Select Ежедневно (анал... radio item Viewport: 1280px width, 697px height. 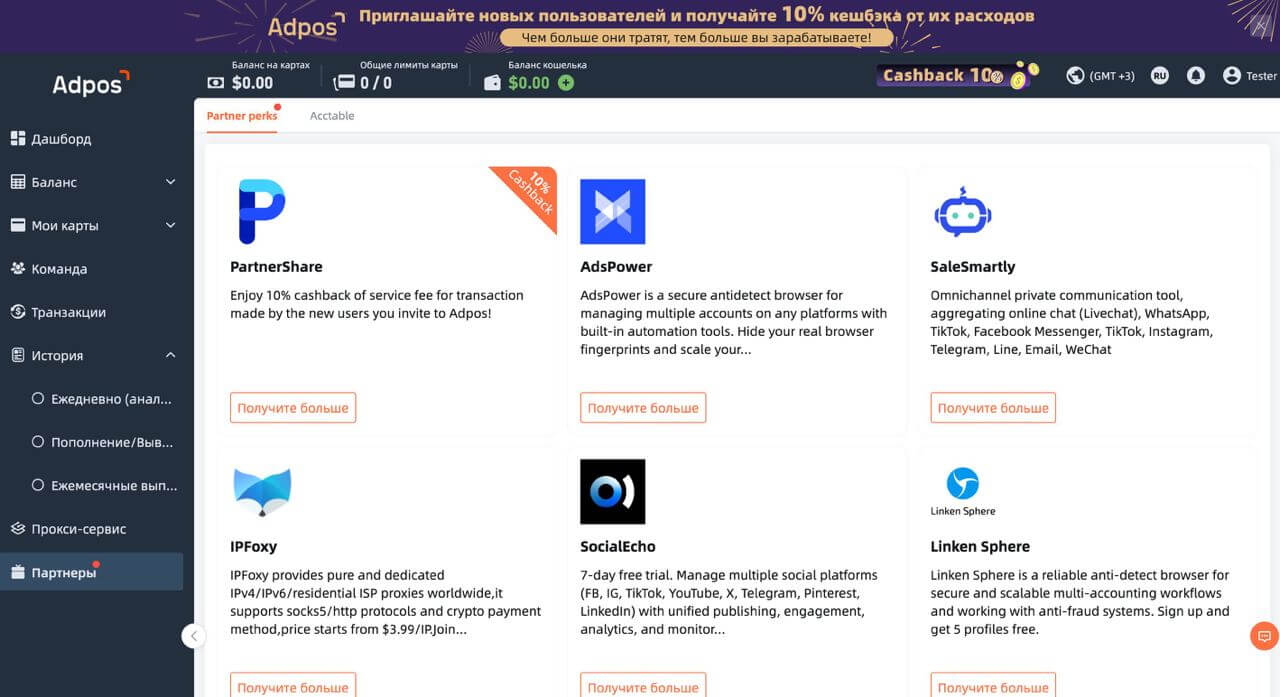point(38,398)
